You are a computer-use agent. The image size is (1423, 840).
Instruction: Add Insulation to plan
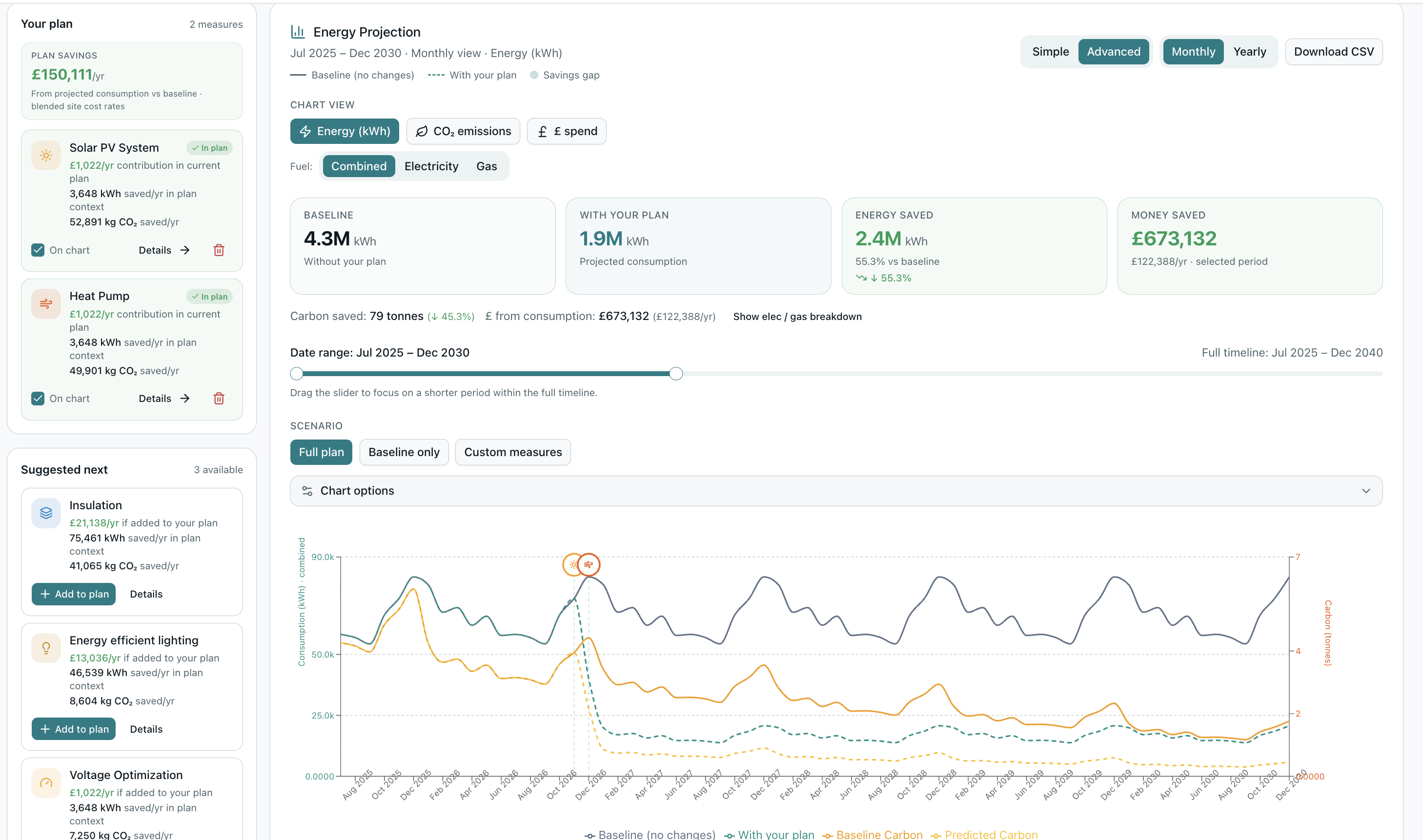74,594
